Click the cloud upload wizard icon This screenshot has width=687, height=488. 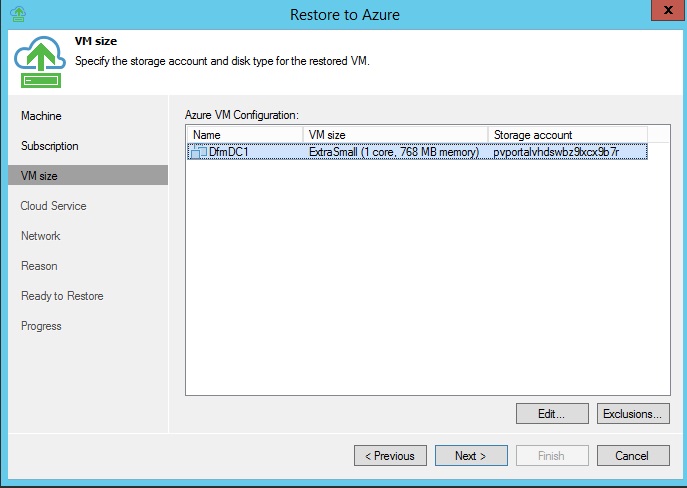[x=38, y=63]
